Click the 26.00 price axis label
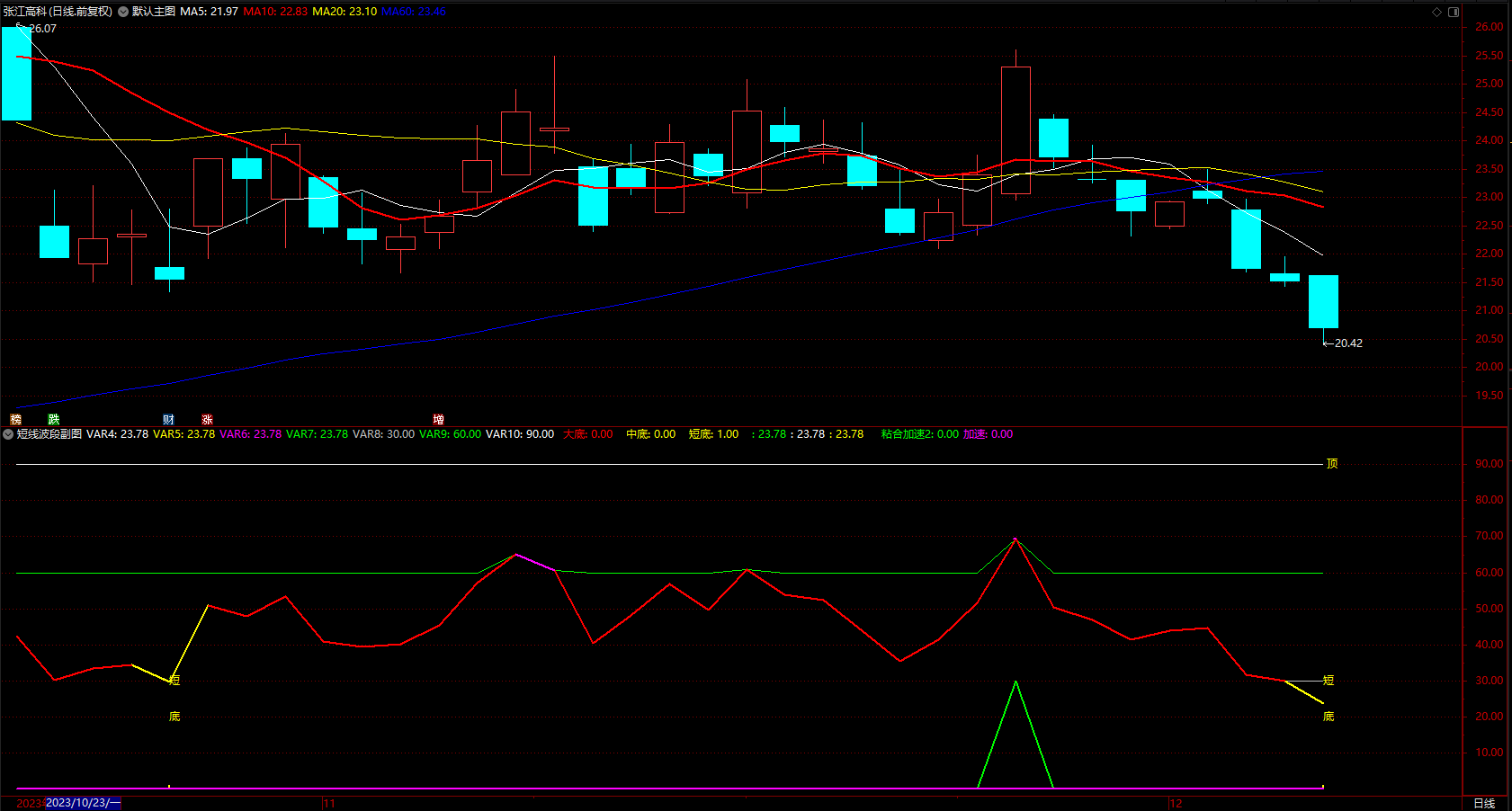Image resolution: width=1512 pixels, height=811 pixels. [1489, 27]
